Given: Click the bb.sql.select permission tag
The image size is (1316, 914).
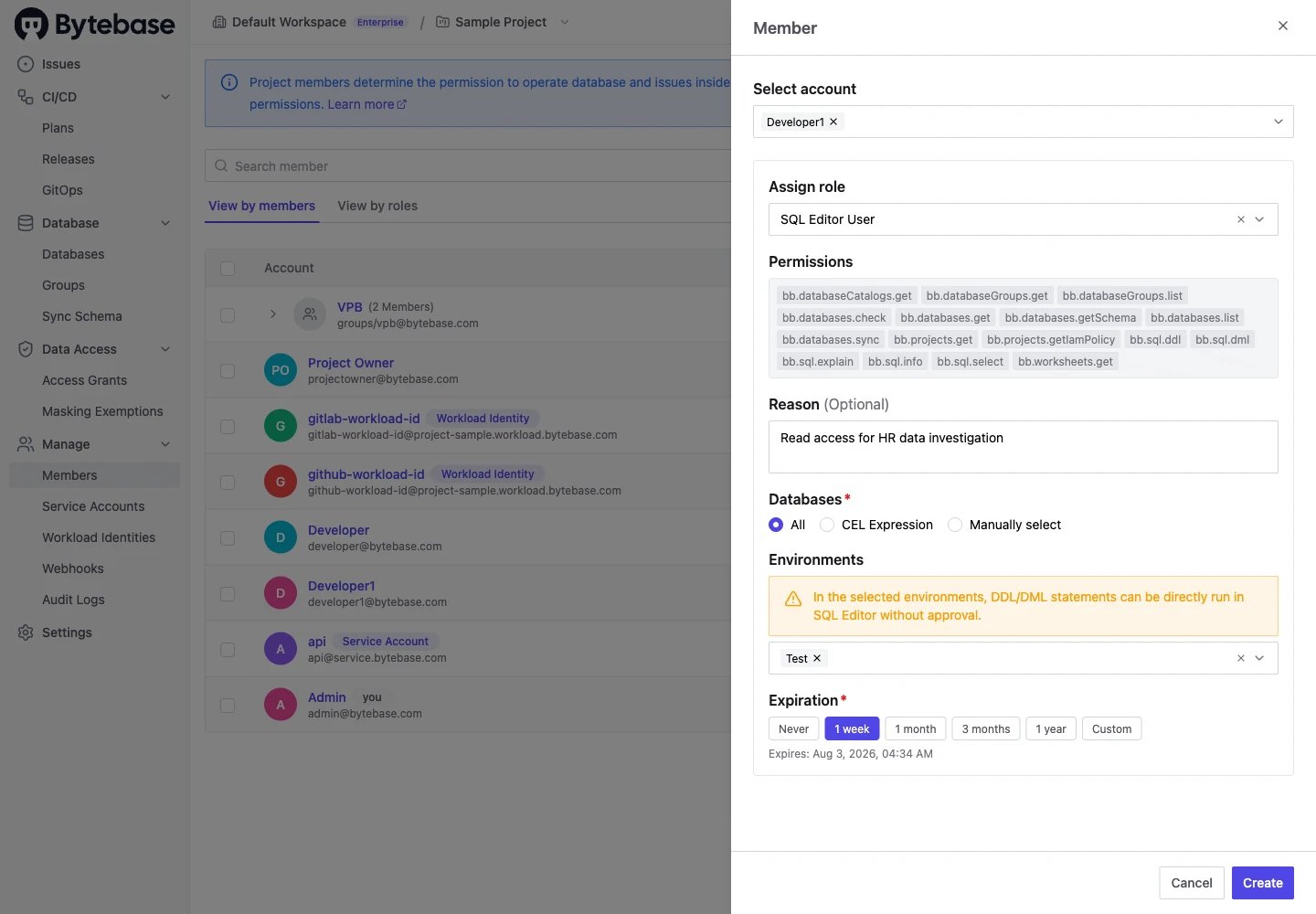Looking at the screenshot, I should click(971, 362).
